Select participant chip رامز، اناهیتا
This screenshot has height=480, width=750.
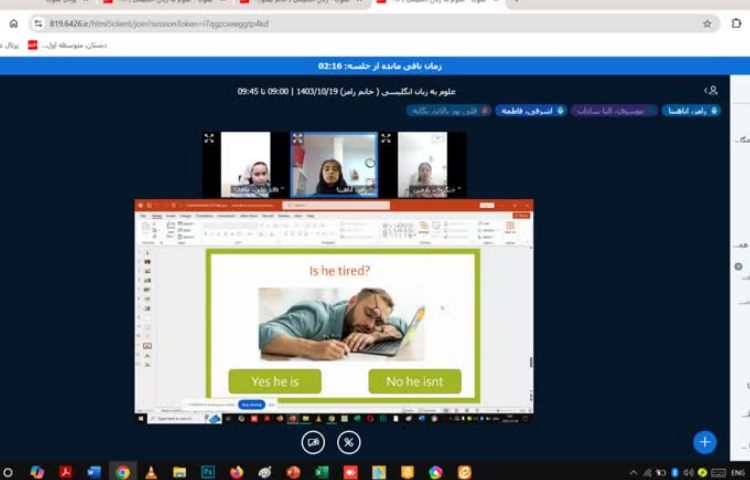click(691, 111)
